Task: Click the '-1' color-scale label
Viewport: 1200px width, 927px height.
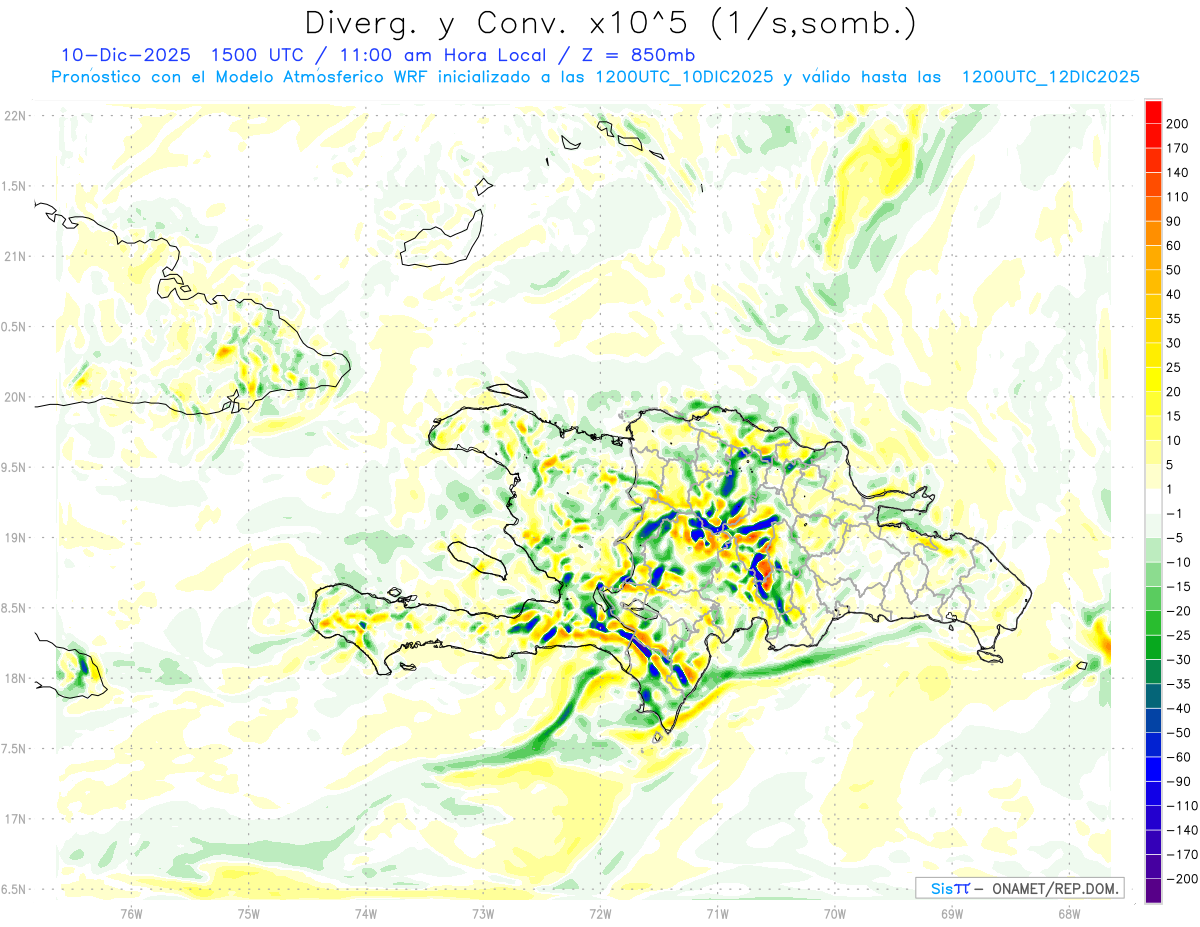Action: tap(1176, 514)
